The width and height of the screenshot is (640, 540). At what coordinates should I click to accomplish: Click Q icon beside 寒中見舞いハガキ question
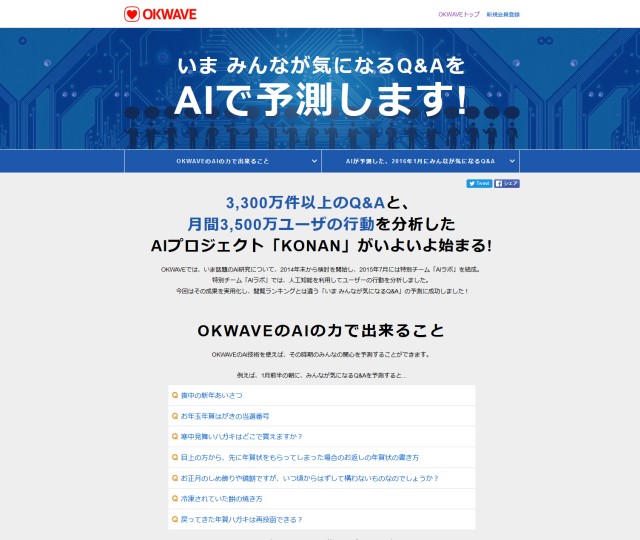tap(175, 436)
